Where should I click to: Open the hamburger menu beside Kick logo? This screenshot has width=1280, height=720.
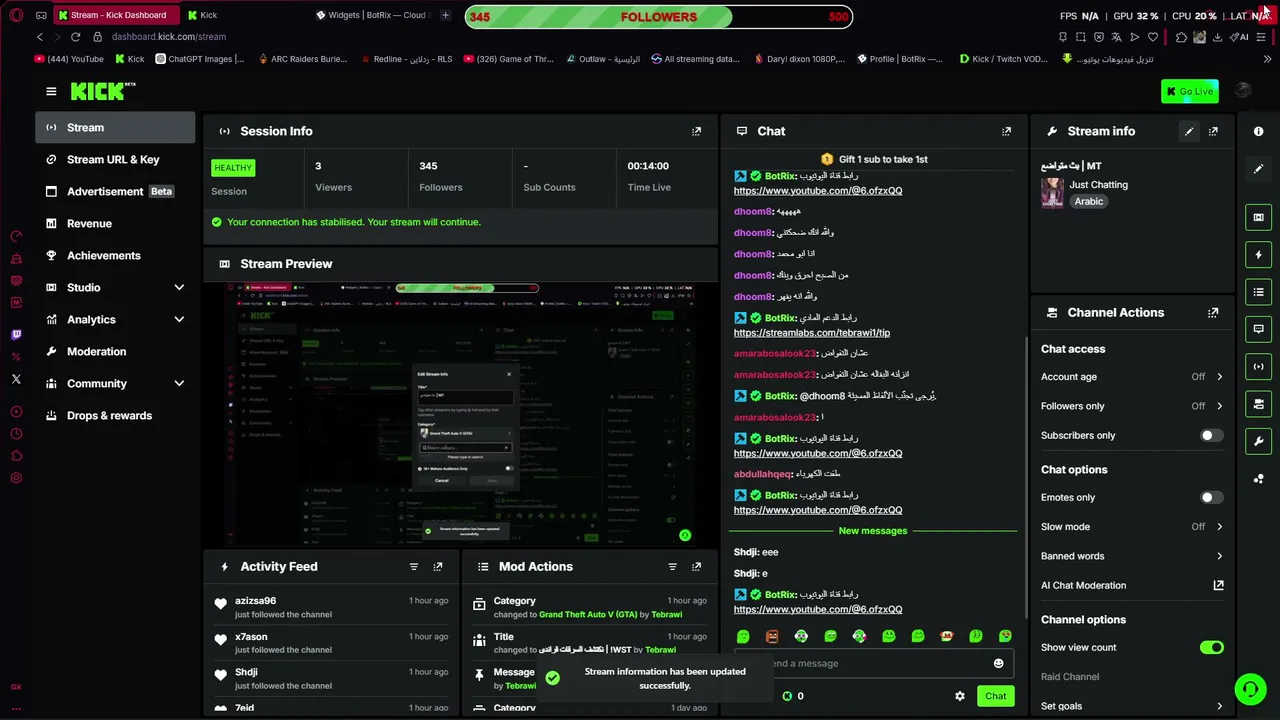pos(51,91)
